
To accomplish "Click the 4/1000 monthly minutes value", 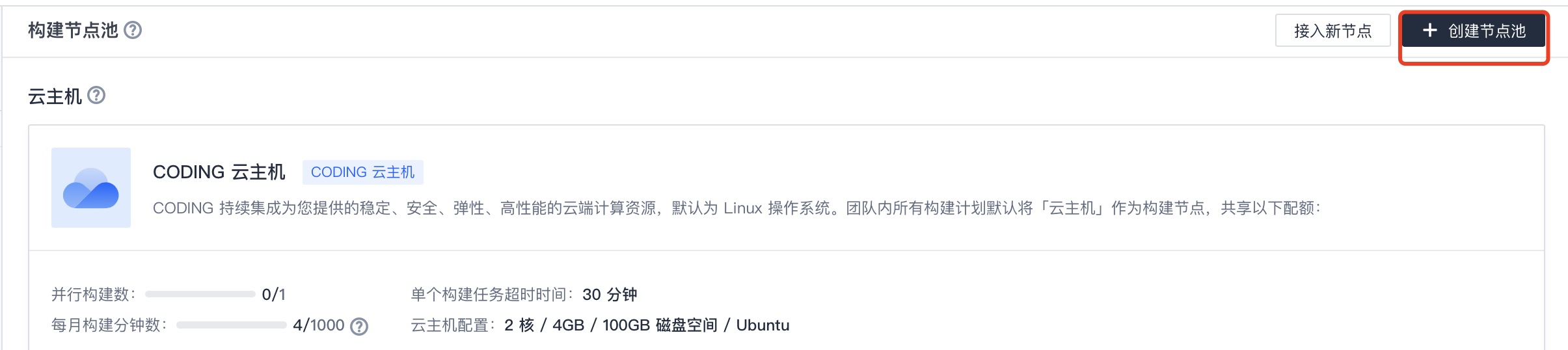I will 319,325.
